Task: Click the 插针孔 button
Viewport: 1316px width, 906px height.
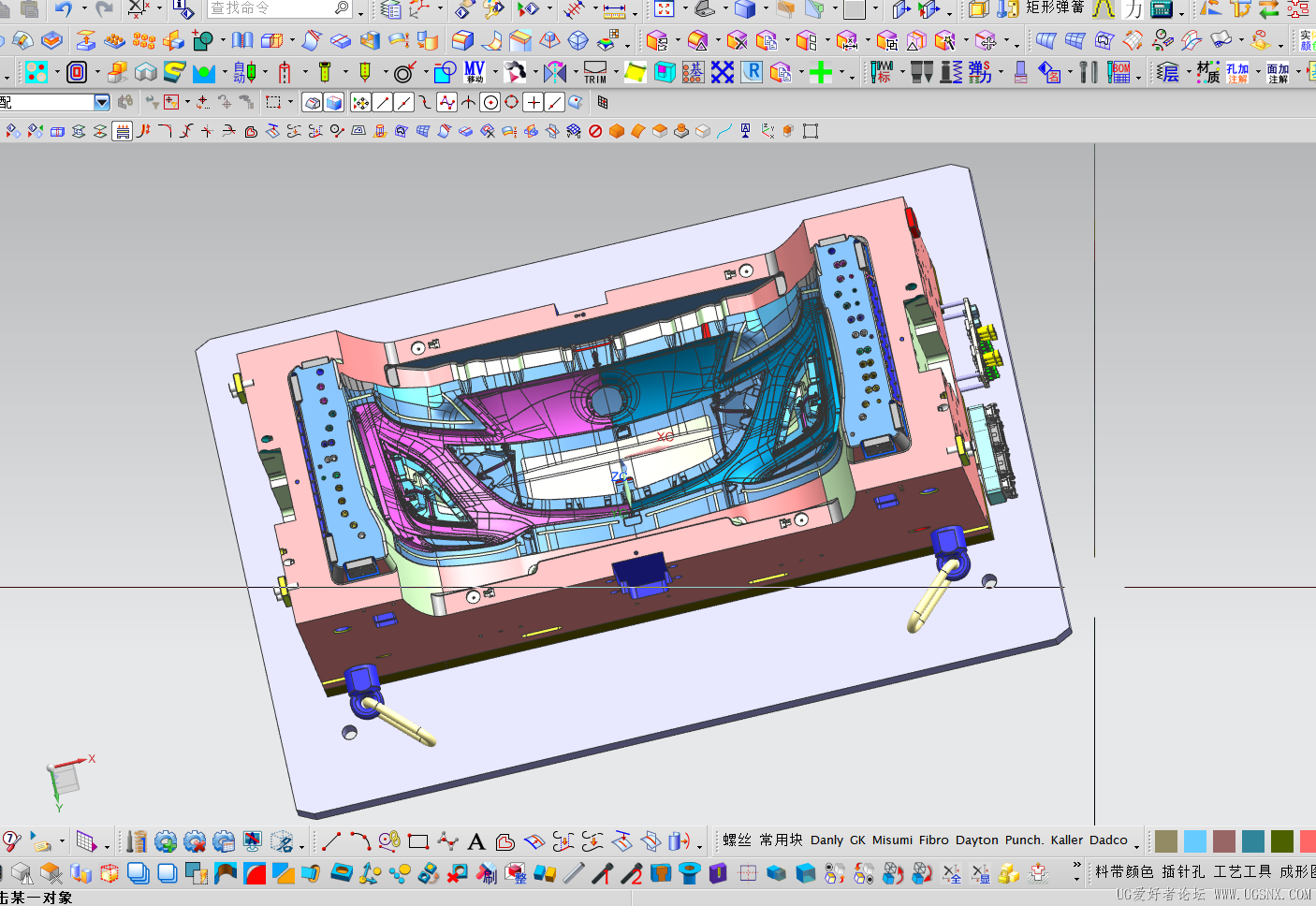Action: click(1183, 871)
